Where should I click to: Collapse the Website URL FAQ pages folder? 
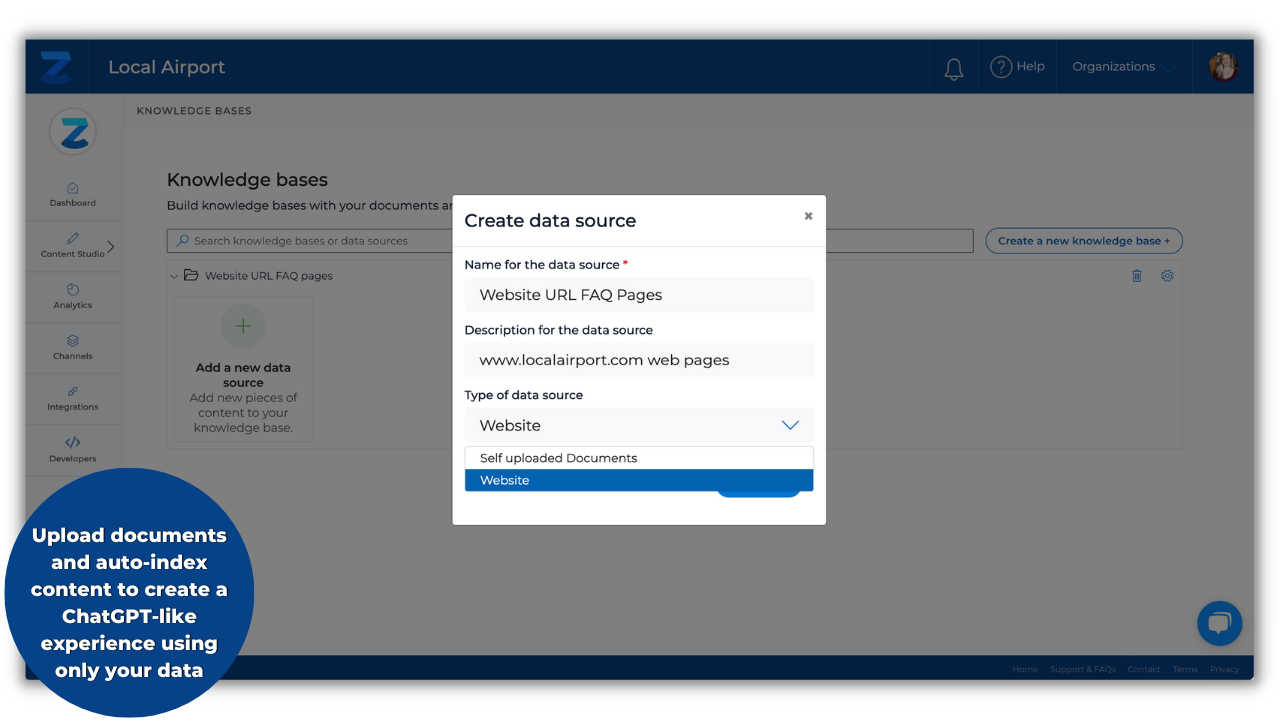(x=174, y=275)
